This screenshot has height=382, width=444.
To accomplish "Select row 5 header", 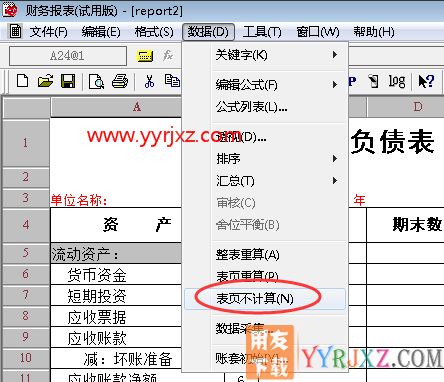I will tap(26, 253).
